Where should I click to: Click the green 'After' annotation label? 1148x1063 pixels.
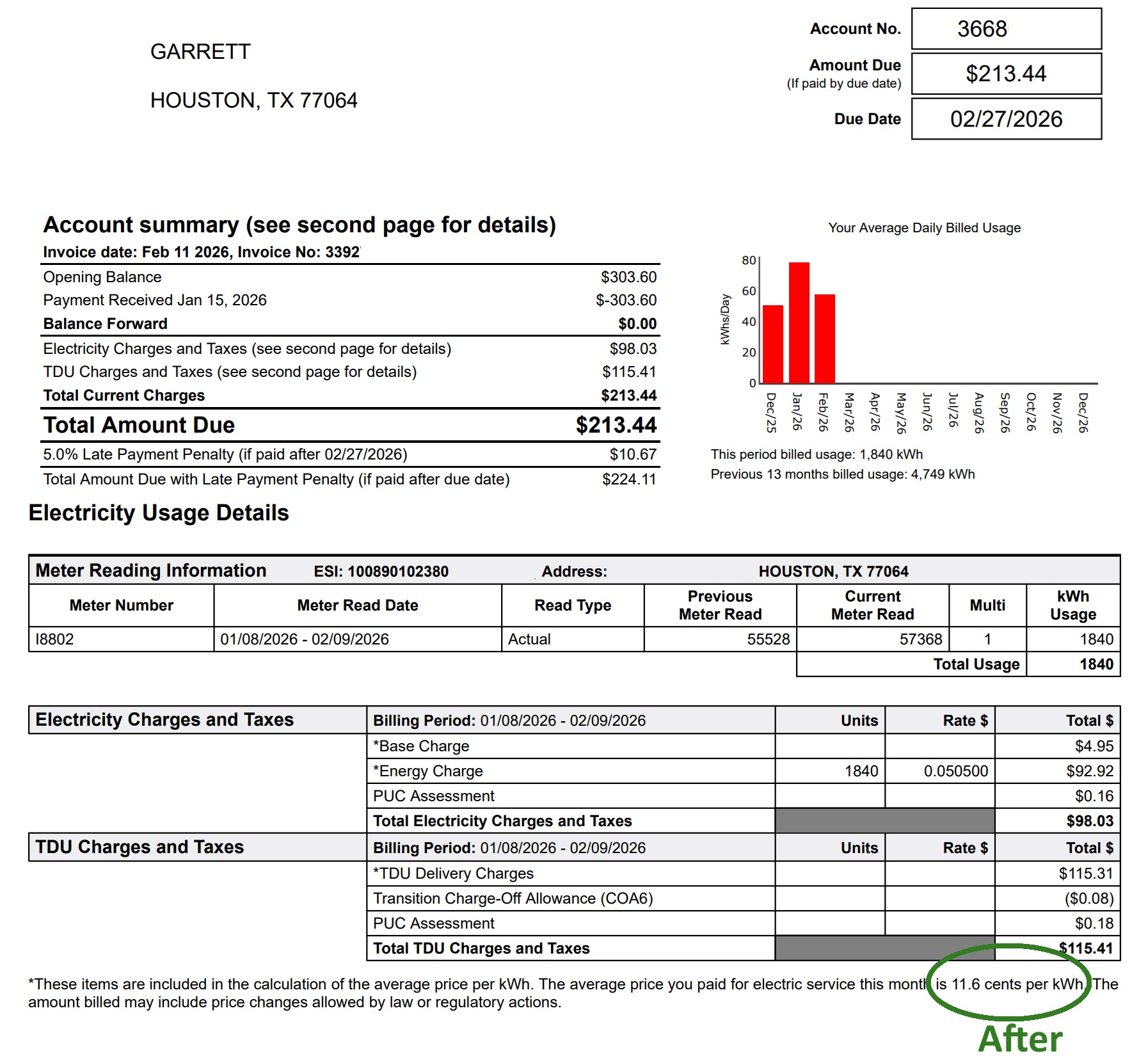(x=1020, y=1039)
